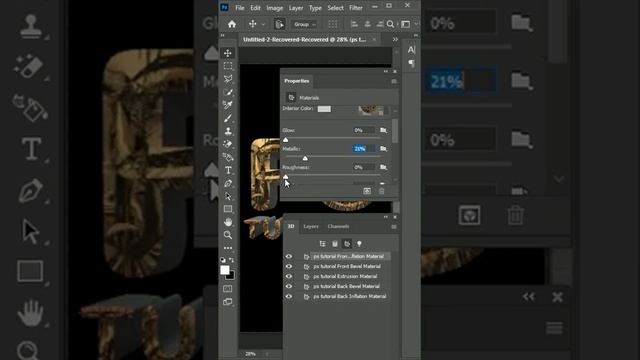Image resolution: width=640 pixels, height=360 pixels.
Task: Hide the Extrusion Material row
Action: click(x=289, y=276)
